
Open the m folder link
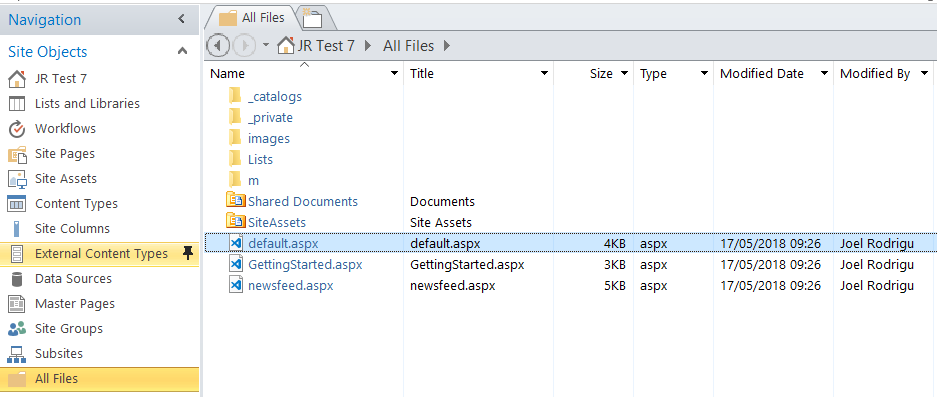253,181
